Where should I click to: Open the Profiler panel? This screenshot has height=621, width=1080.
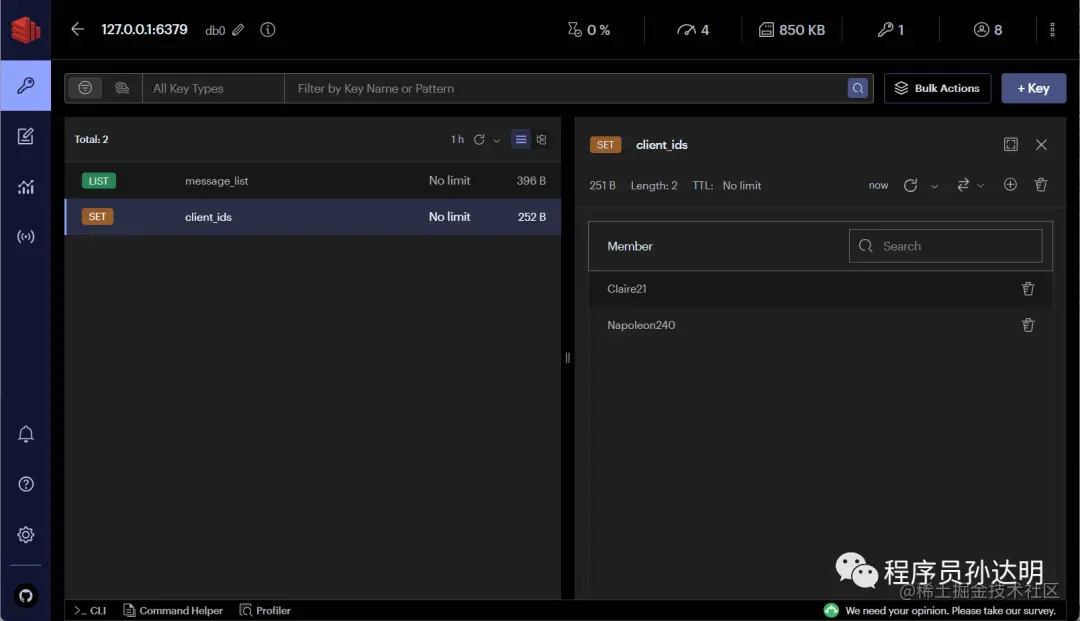pyautogui.click(x=265, y=611)
